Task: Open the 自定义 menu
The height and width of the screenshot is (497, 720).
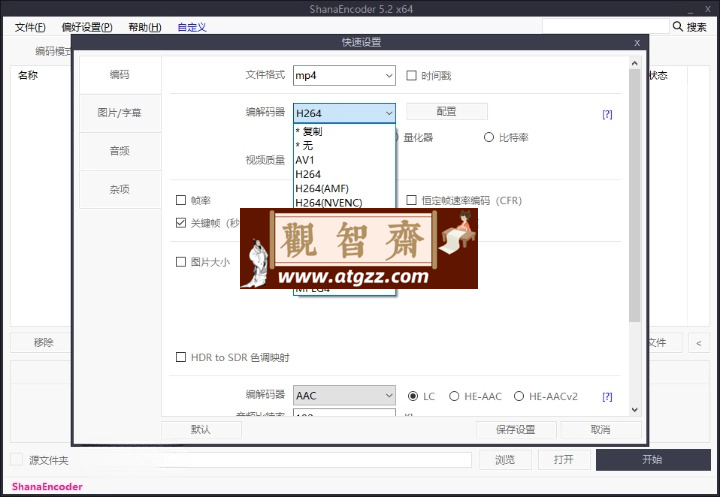Action: [191, 27]
